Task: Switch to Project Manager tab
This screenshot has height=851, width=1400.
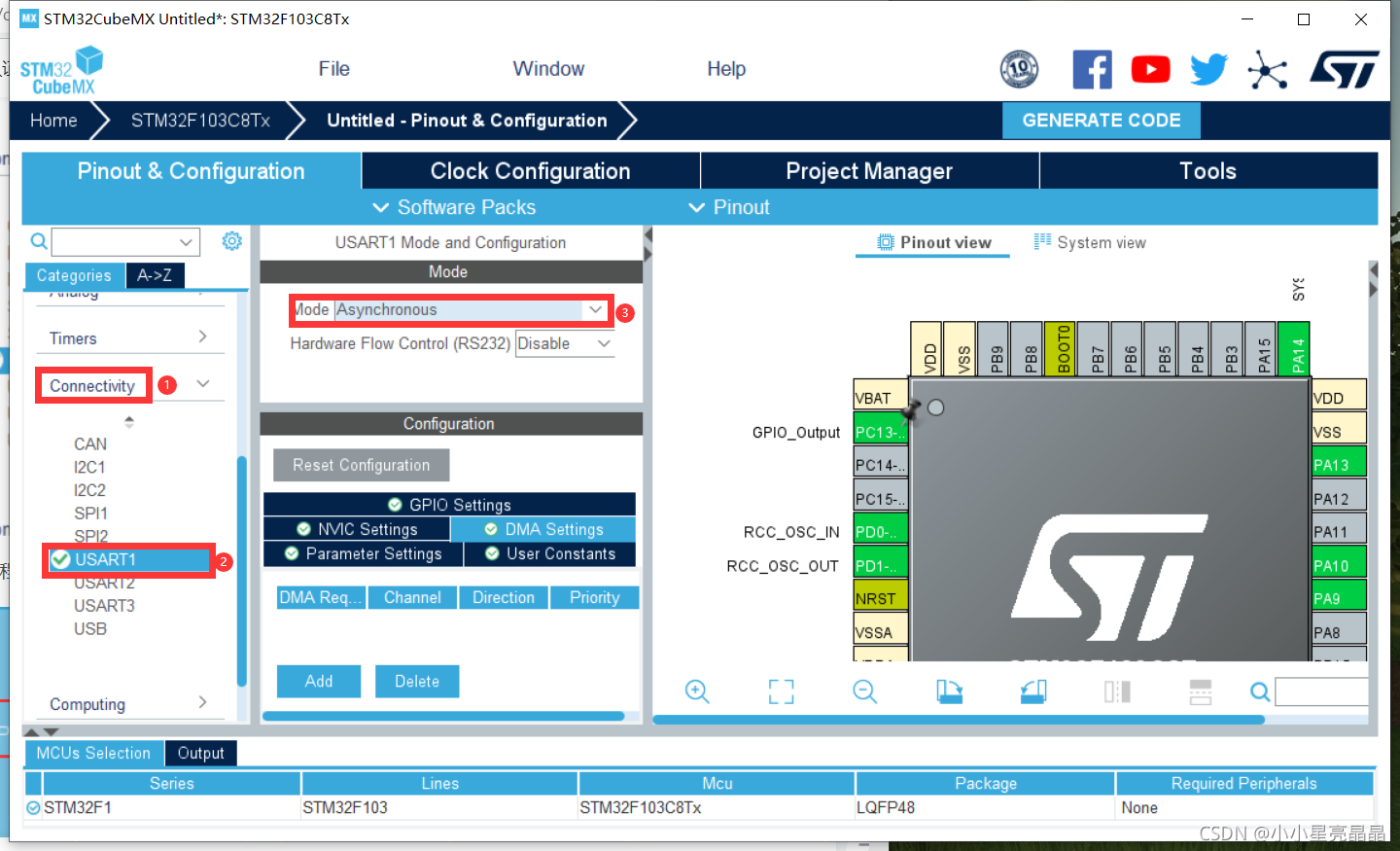Action: click(x=869, y=171)
